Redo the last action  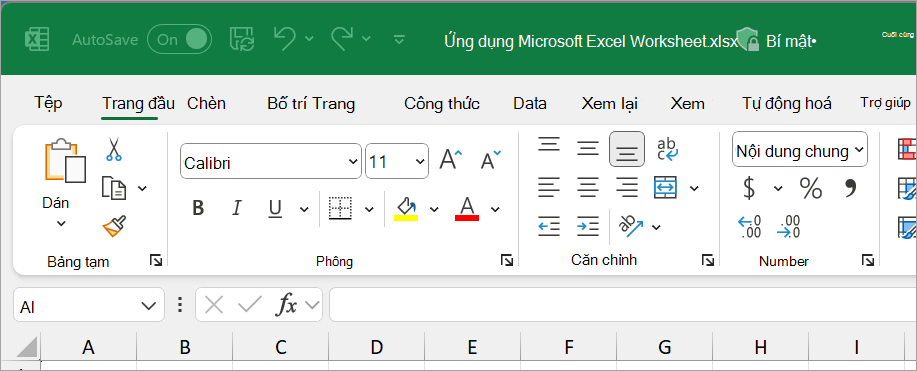pyautogui.click(x=342, y=39)
